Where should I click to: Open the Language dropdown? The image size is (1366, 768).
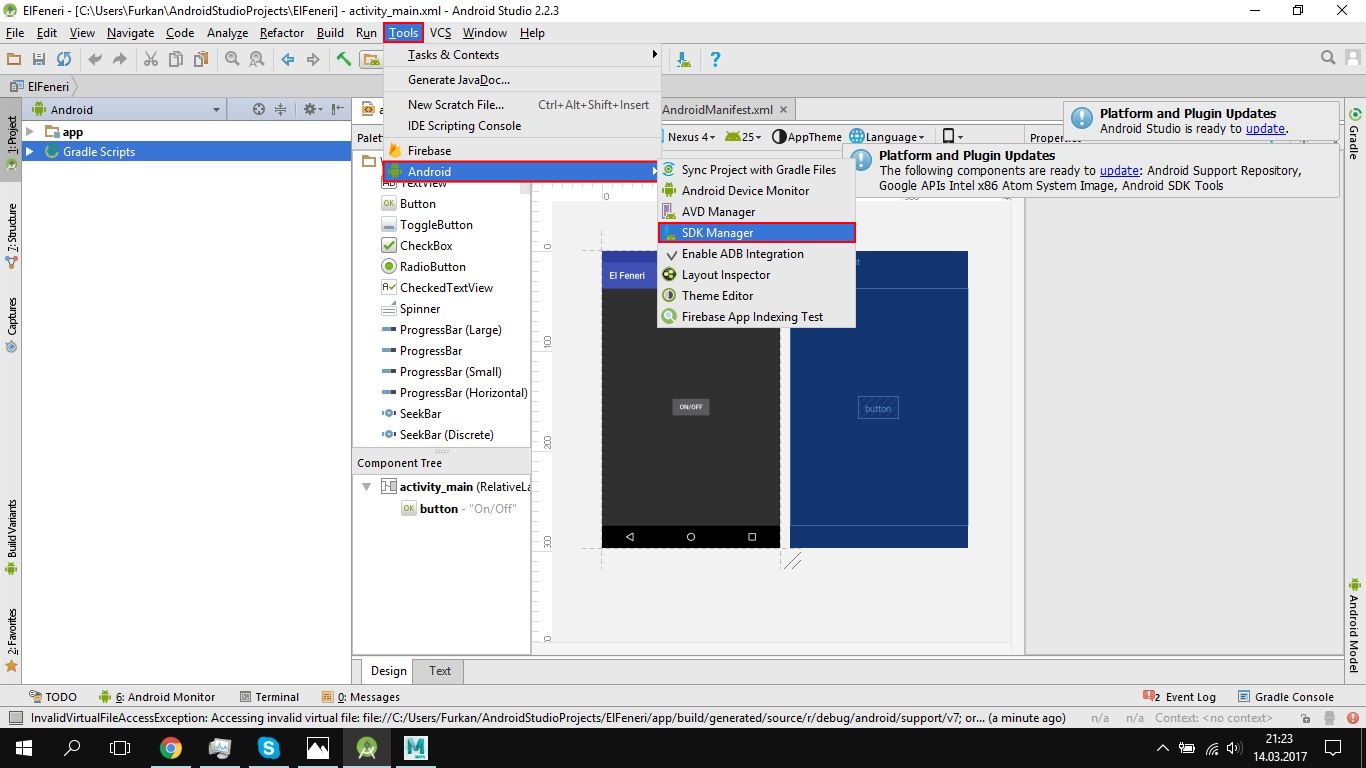pos(888,137)
